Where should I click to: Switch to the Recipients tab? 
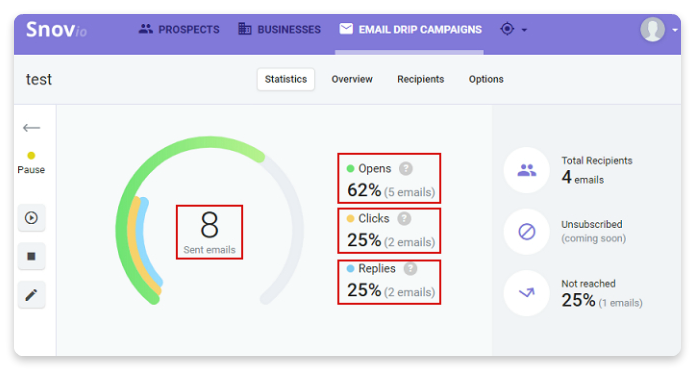pos(420,79)
